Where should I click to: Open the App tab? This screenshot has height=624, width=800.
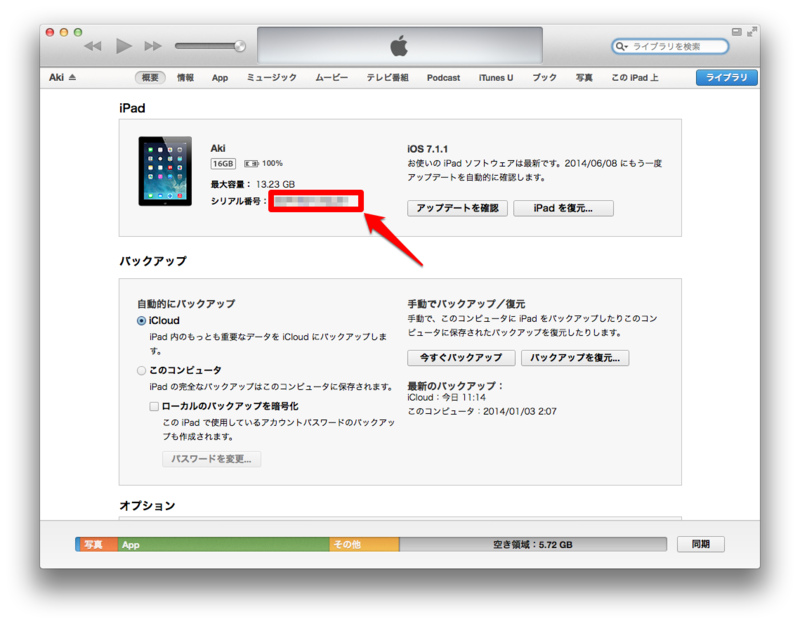[220, 78]
